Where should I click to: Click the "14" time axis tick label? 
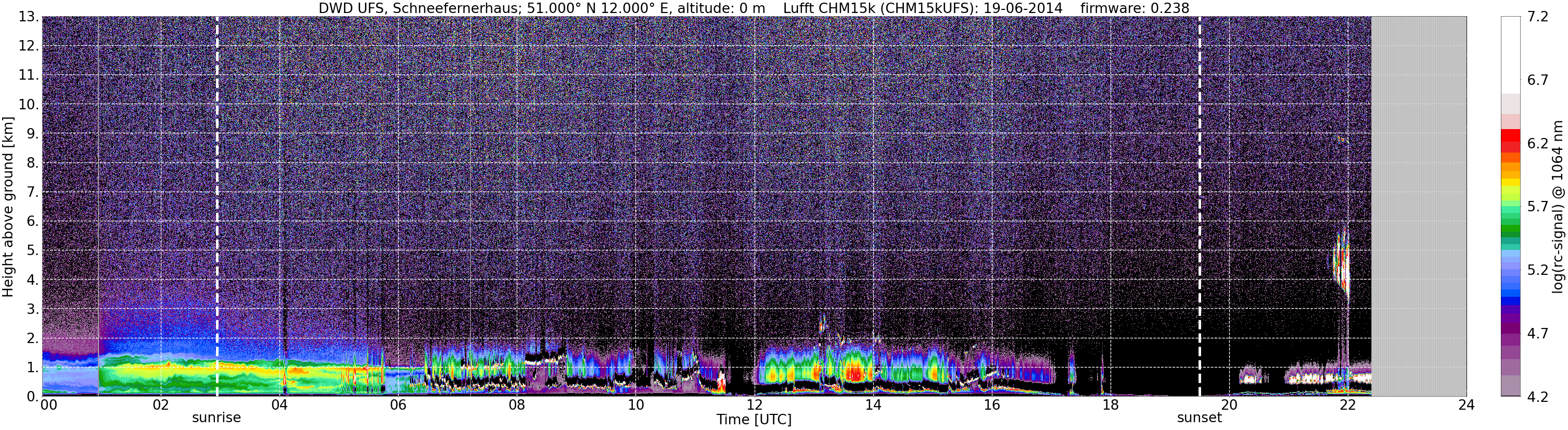tap(873, 406)
